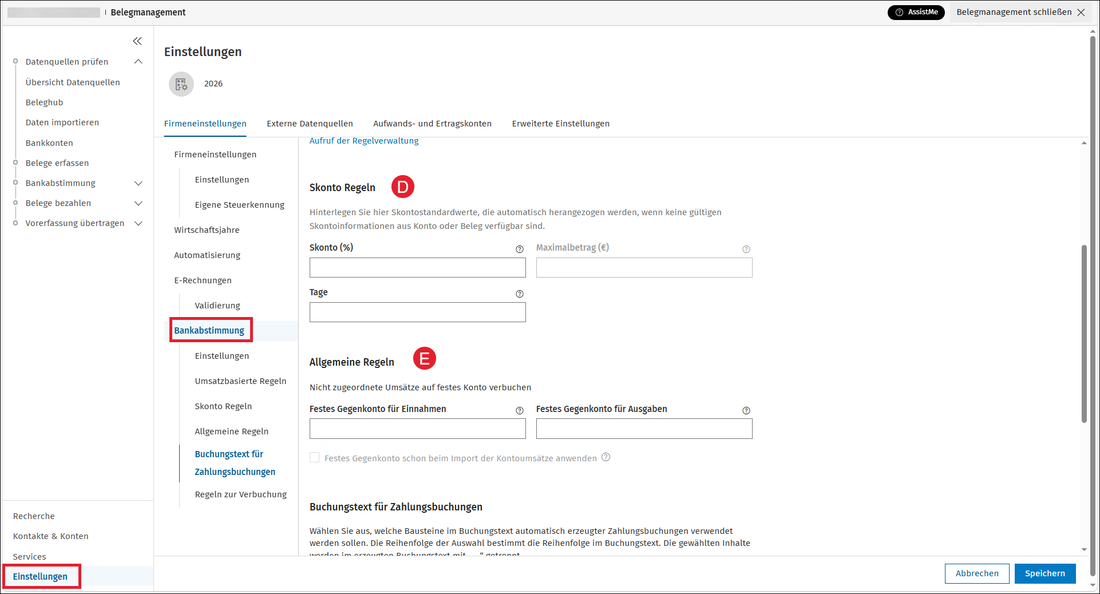The image size is (1100, 594).
Task: Expand the Belege bezahlen section
Action: click(x=138, y=203)
